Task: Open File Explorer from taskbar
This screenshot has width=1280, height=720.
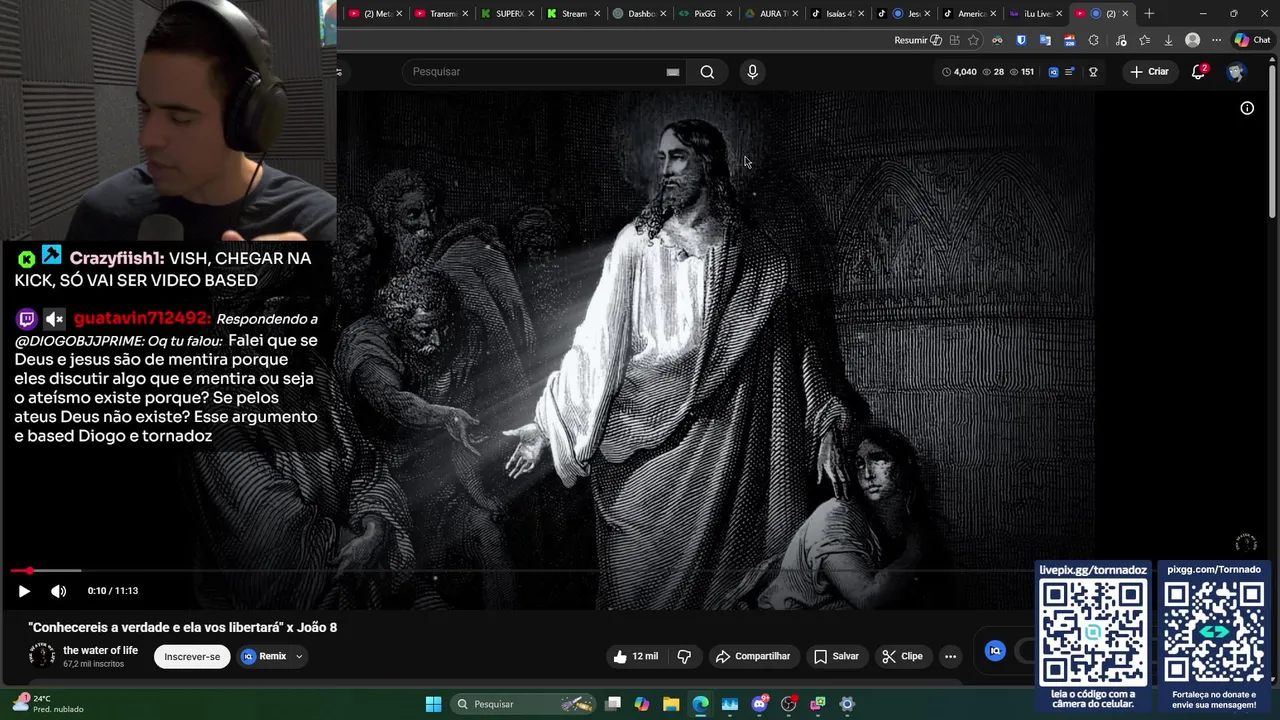Action: click(671, 704)
